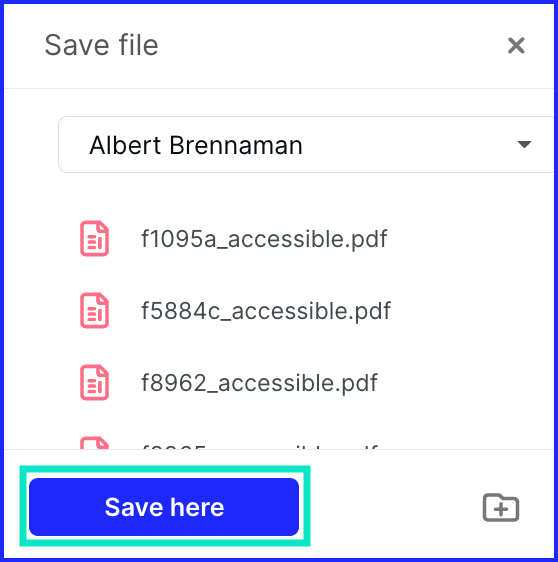This screenshot has width=558, height=562.
Task: Click the PDF icon beside f8962_accessible.pdf
Action: pos(94,382)
